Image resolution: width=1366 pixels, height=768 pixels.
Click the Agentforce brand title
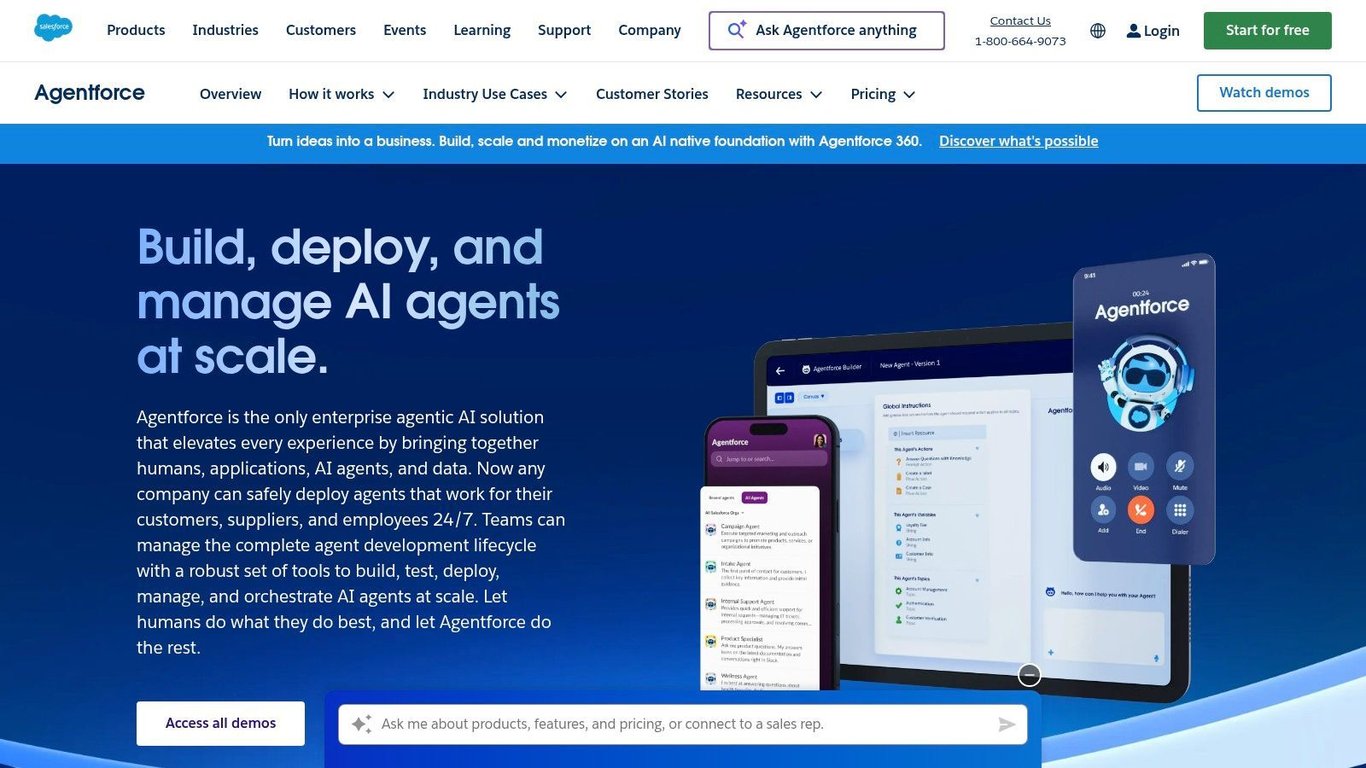[x=90, y=93]
